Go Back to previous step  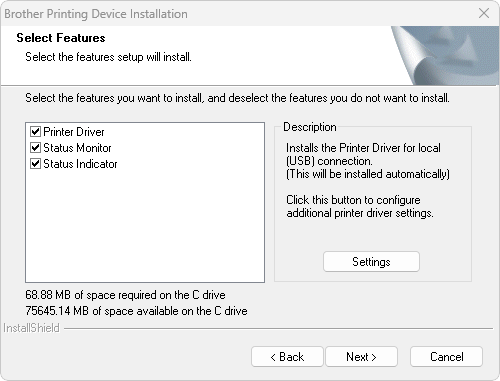click(x=287, y=357)
